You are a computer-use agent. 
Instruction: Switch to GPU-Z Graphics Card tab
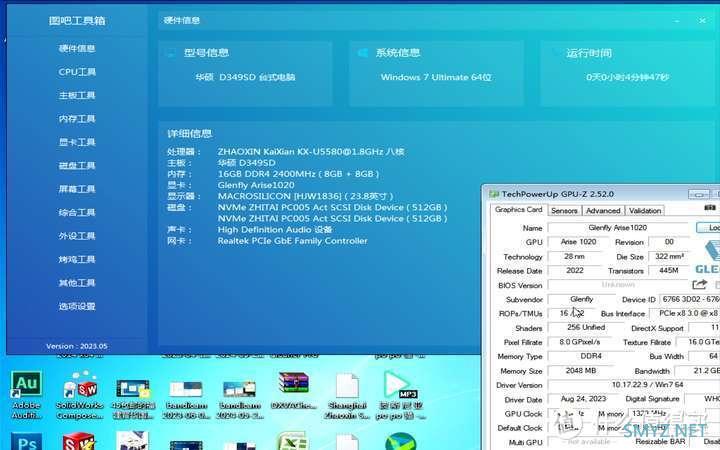point(518,209)
